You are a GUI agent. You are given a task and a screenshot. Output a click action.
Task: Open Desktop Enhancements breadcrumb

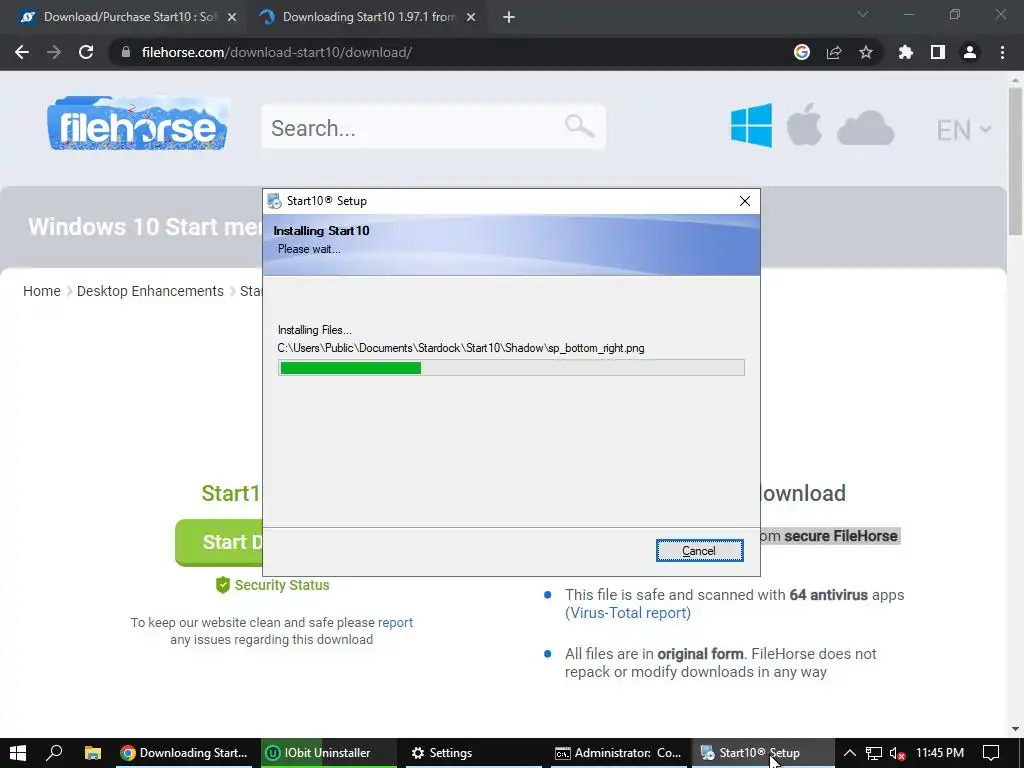150,291
